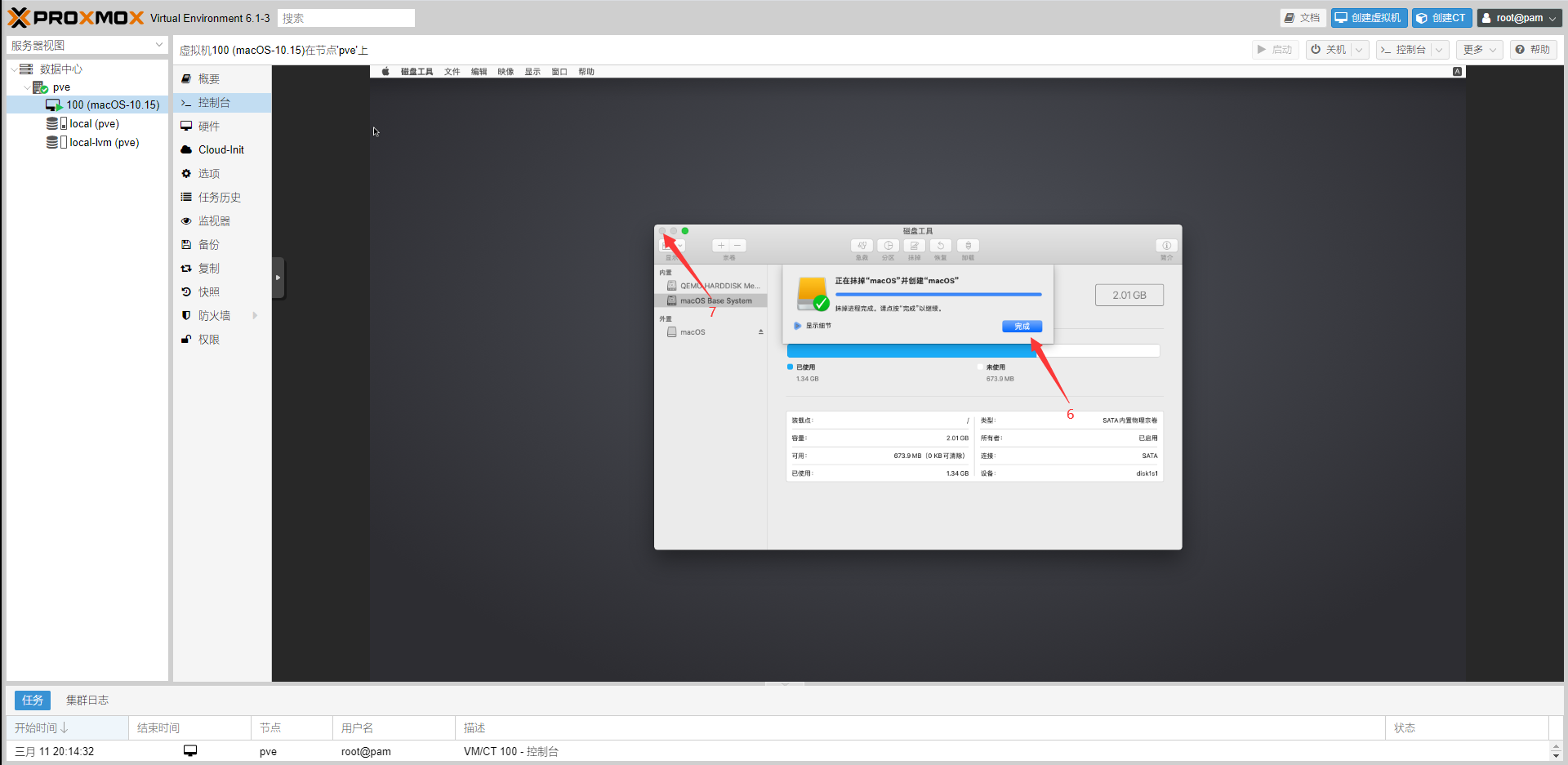
Task: Select local-lvm (pve) storage in tree
Action: tap(104, 143)
